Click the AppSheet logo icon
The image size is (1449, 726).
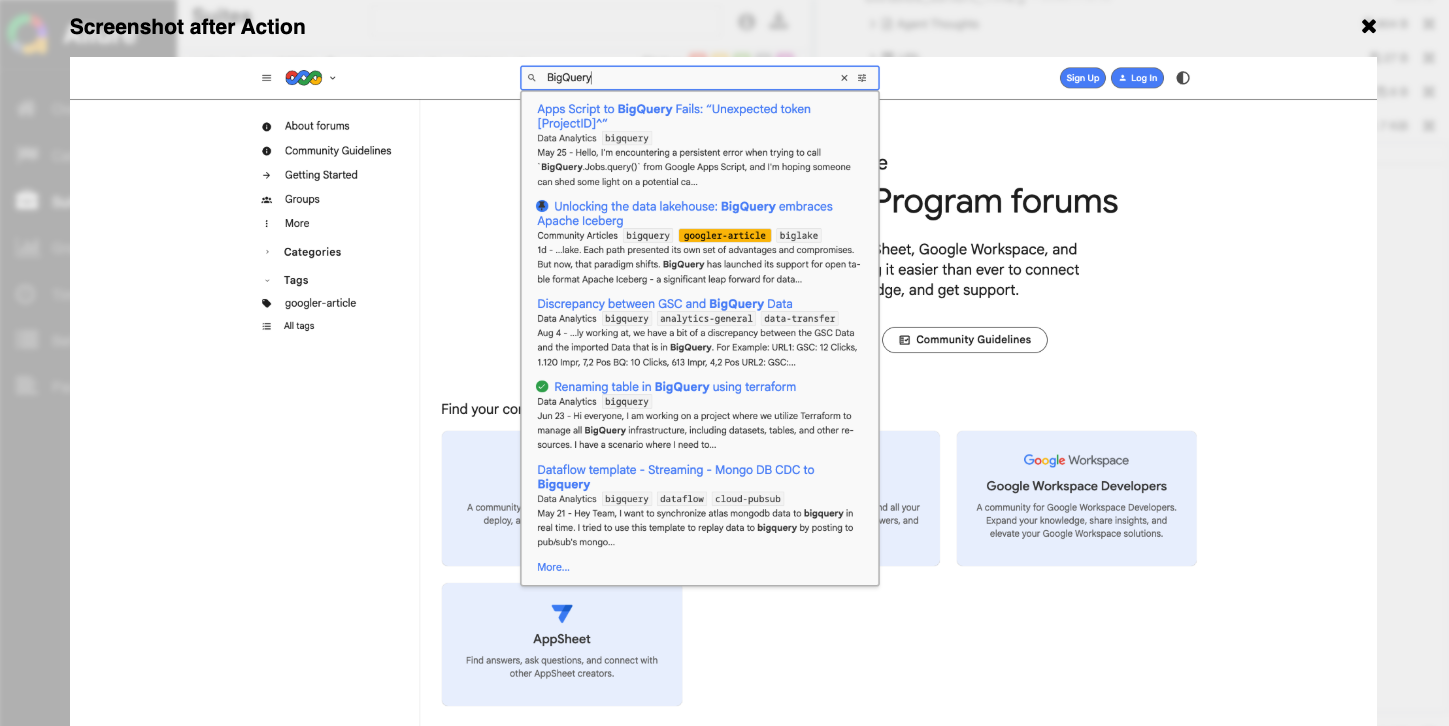562,613
